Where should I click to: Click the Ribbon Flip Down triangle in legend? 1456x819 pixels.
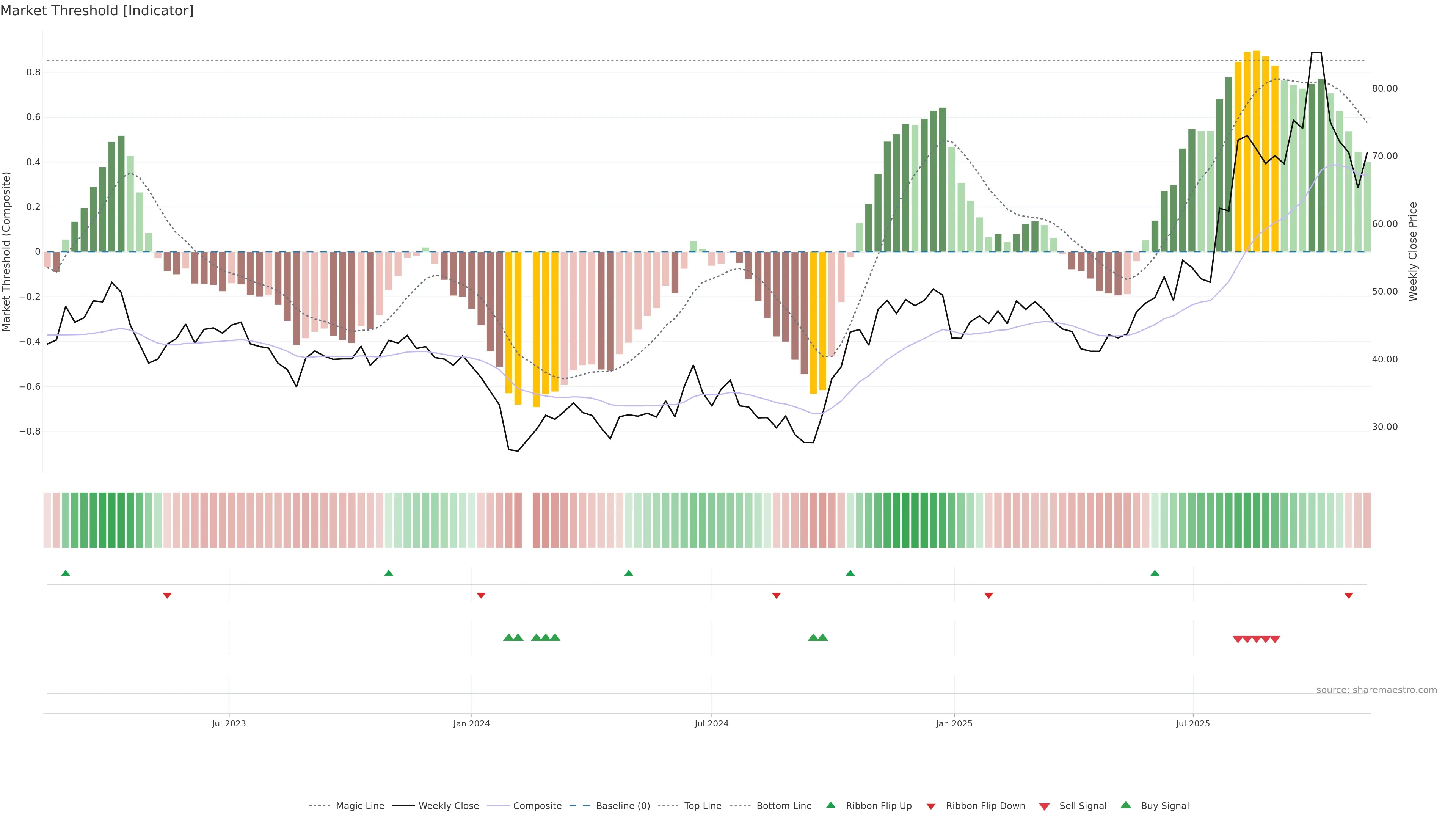(931, 806)
